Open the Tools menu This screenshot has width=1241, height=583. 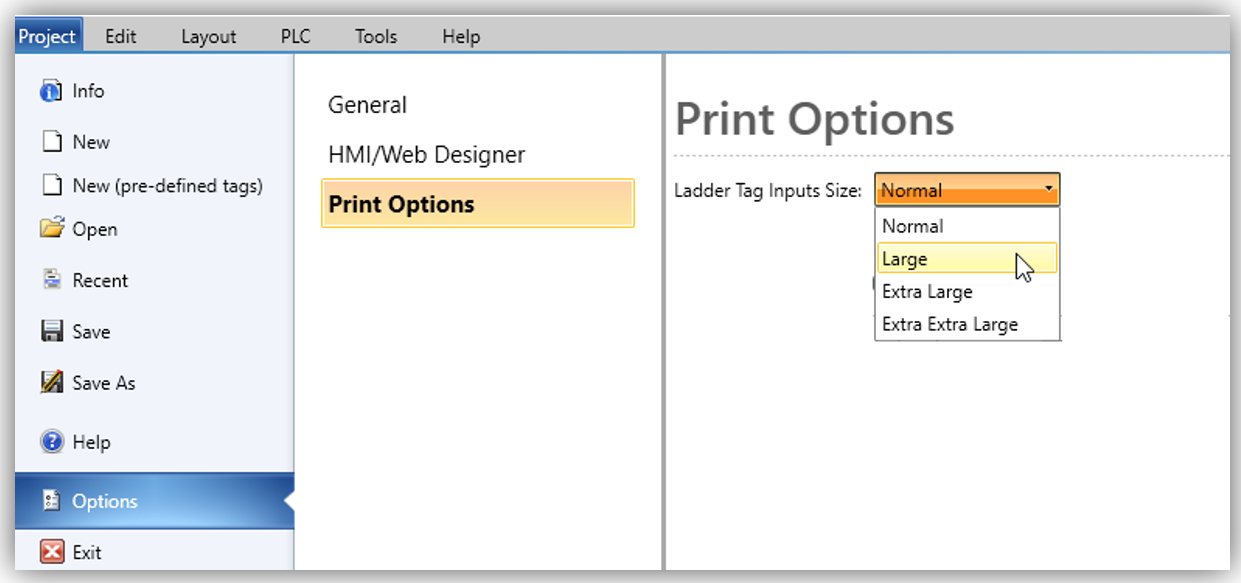coord(376,36)
